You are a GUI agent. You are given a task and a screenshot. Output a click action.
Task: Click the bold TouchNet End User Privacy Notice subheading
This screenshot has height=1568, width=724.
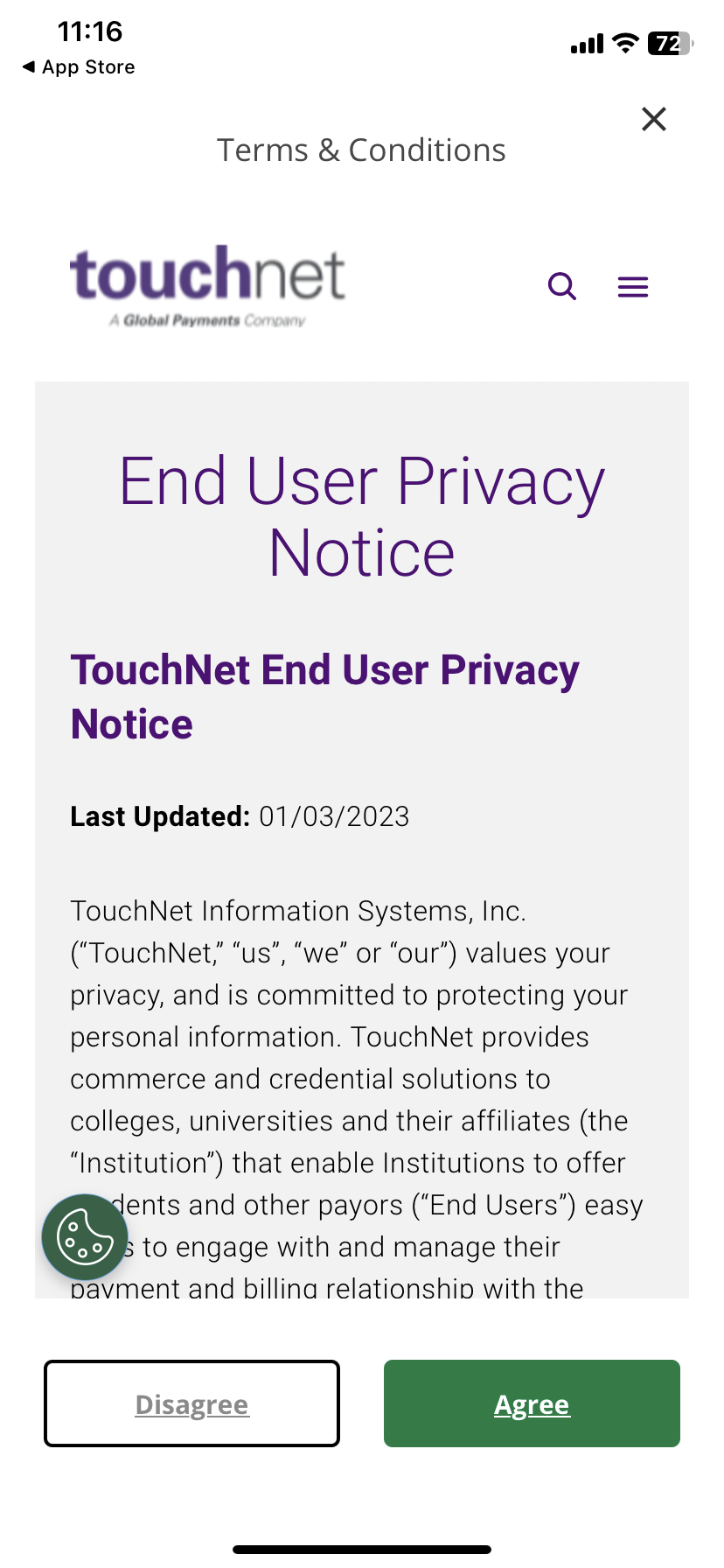pyautogui.click(x=324, y=696)
